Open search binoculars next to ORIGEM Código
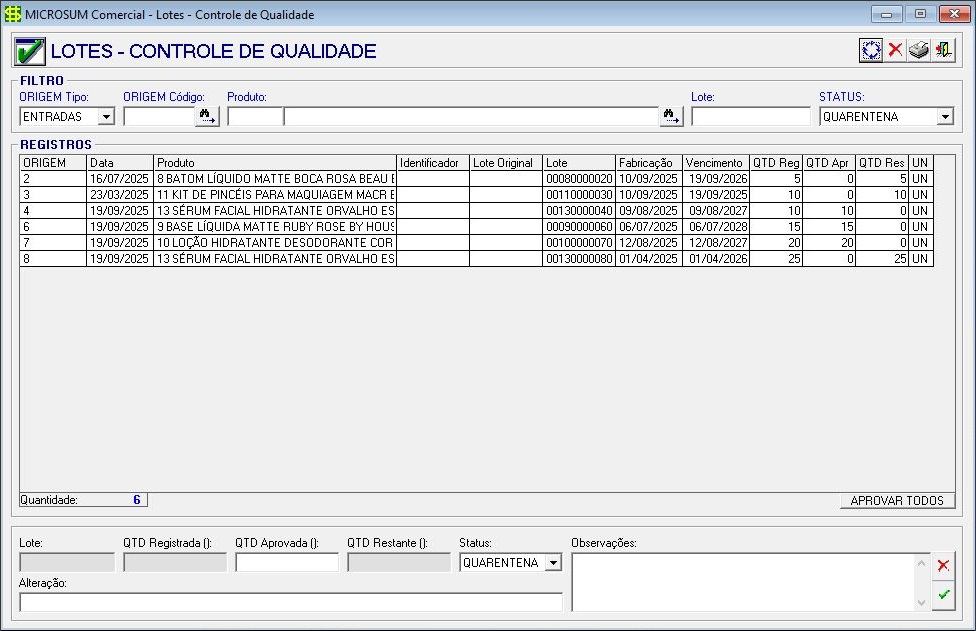 (x=207, y=117)
